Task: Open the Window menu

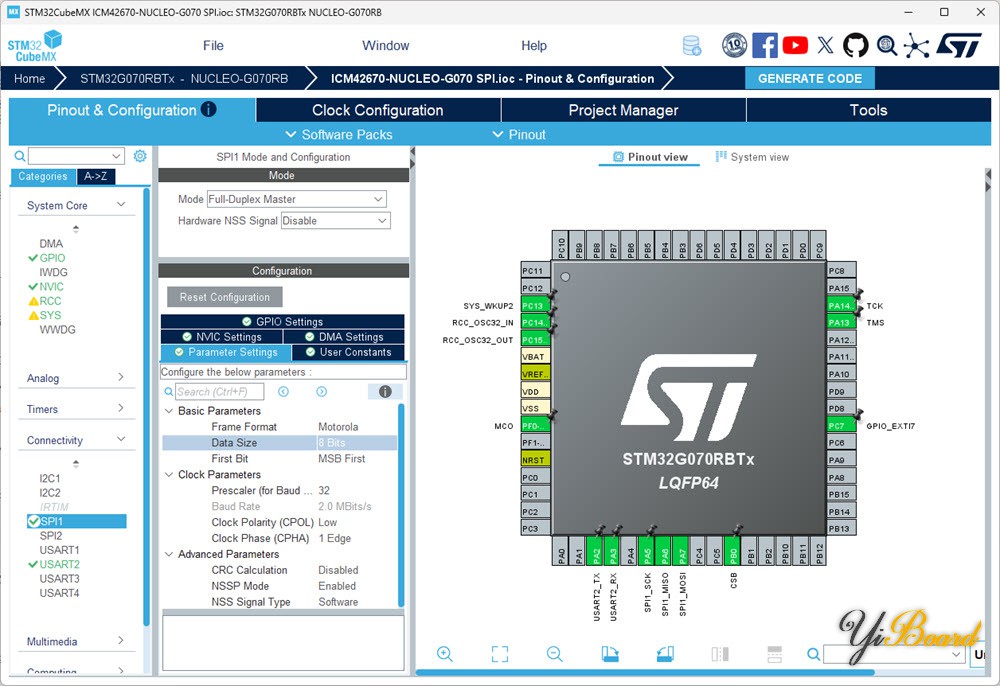Action: 385,45
